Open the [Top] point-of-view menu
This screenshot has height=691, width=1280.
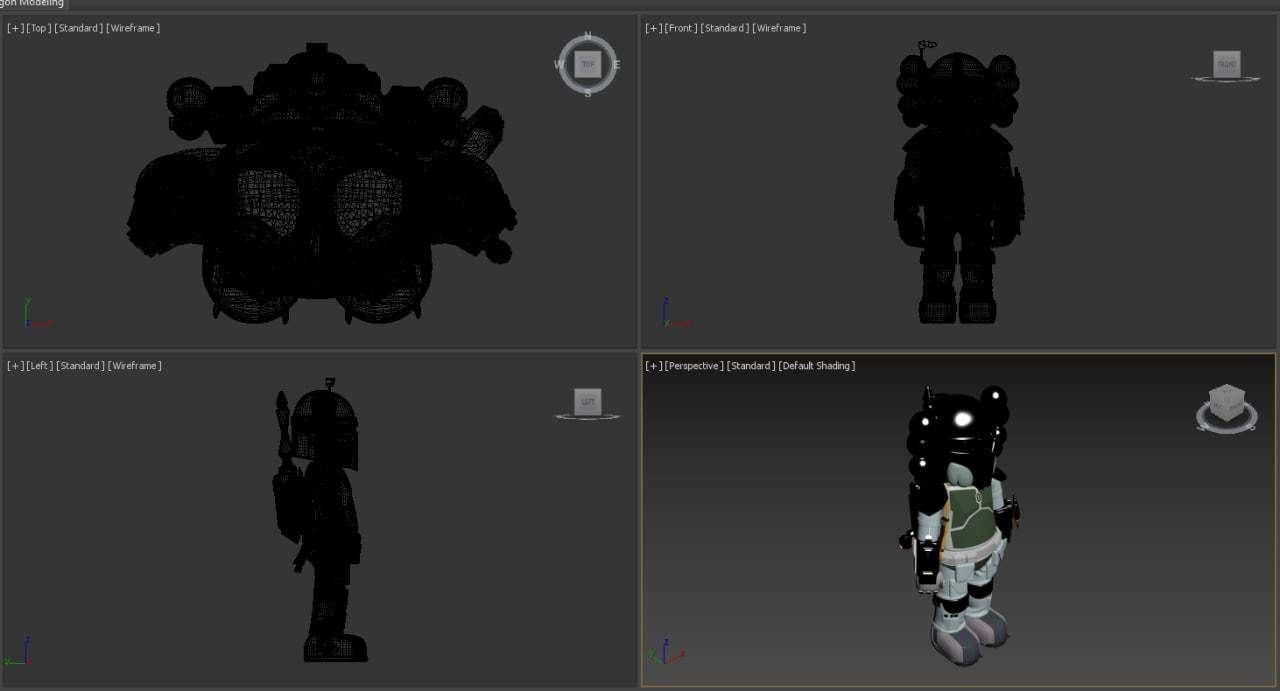(38, 28)
